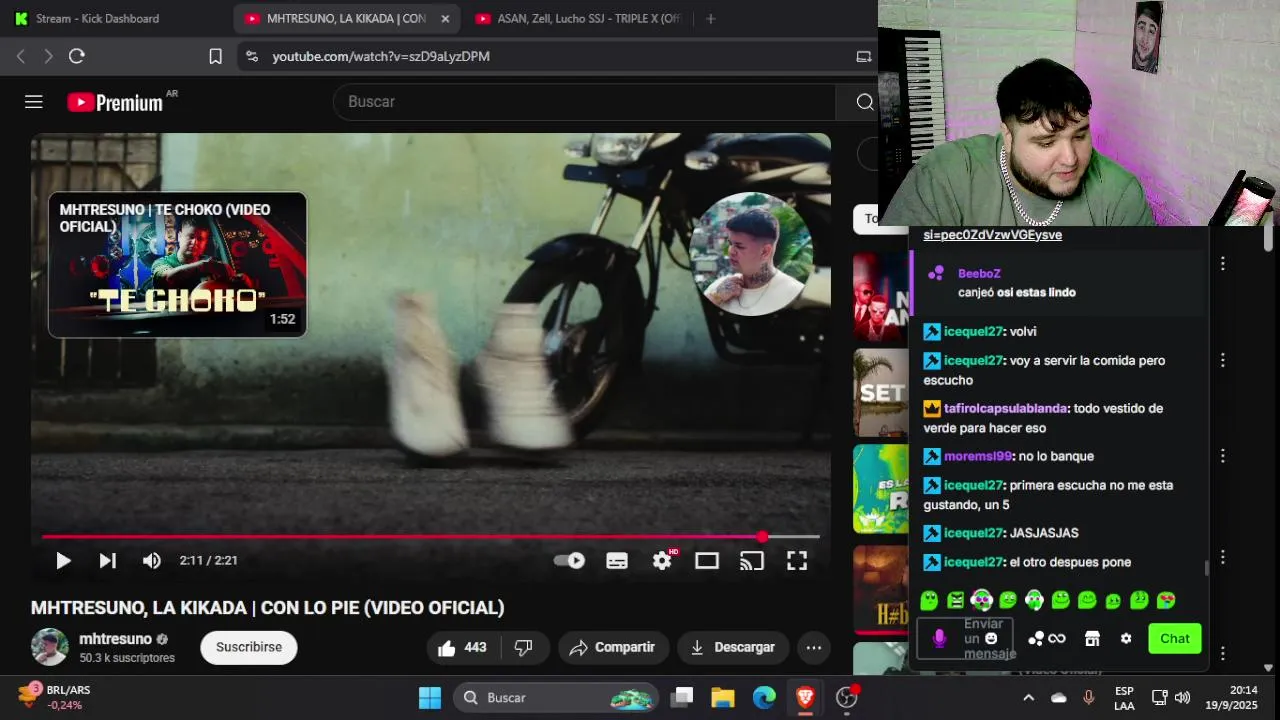Cast the video to a TV

(751, 561)
